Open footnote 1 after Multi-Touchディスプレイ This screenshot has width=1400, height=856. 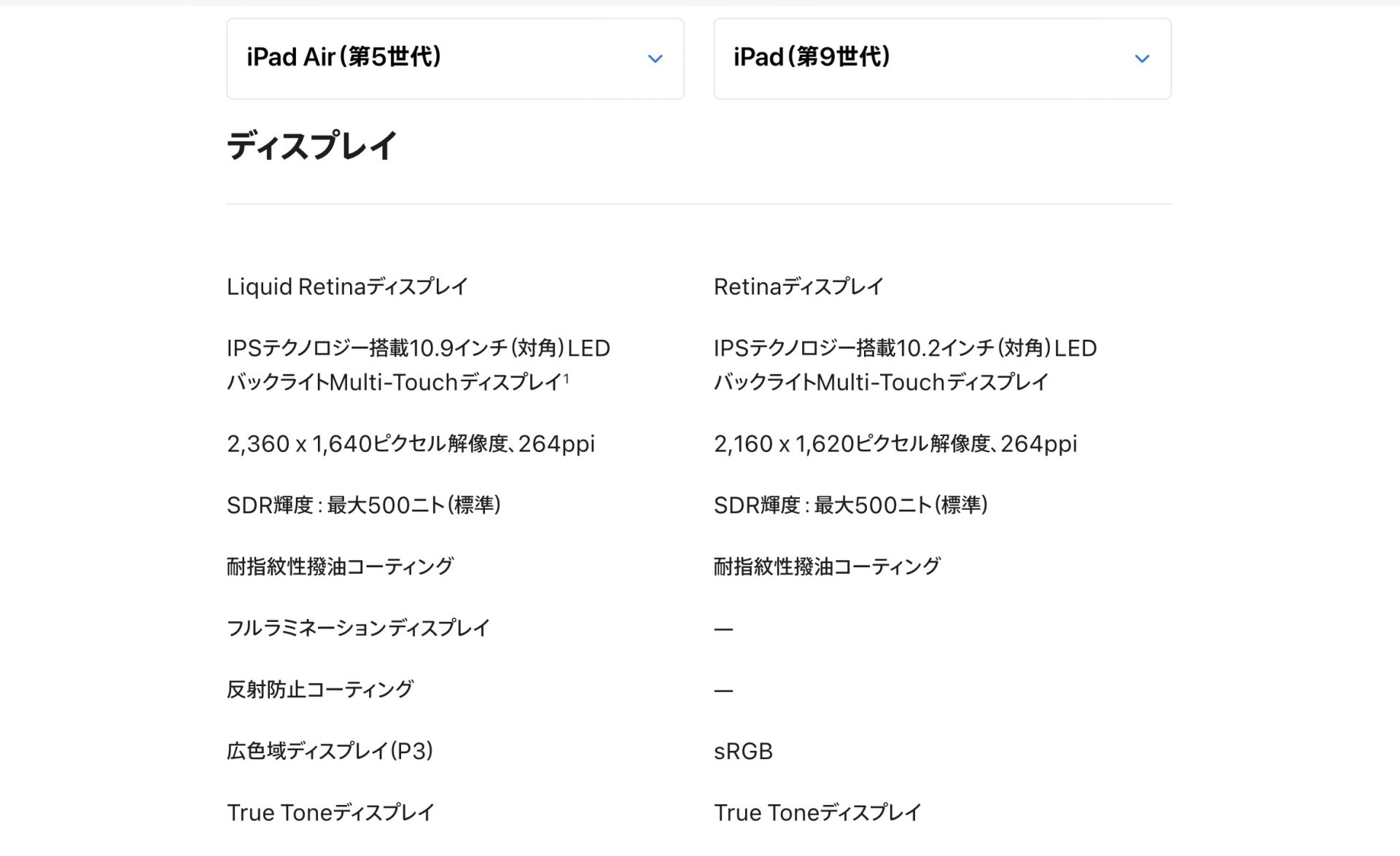tap(567, 378)
